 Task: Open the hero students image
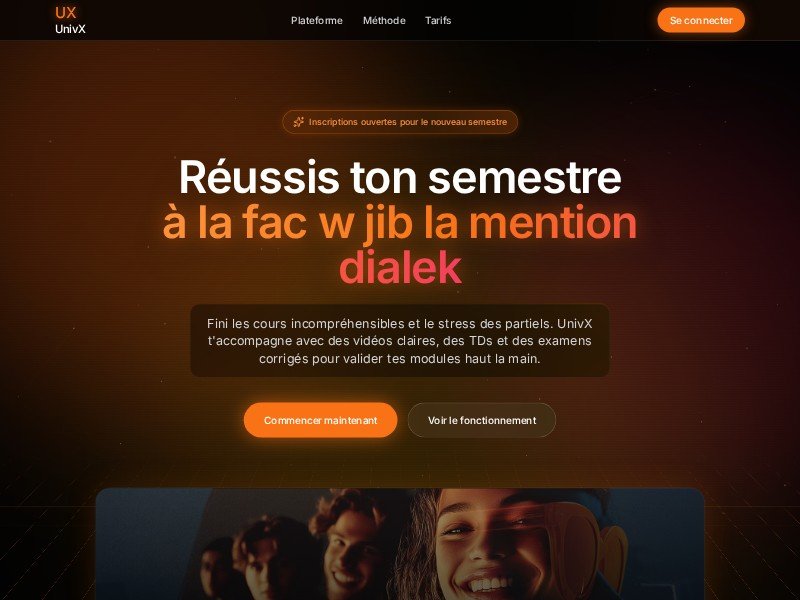tap(400, 544)
